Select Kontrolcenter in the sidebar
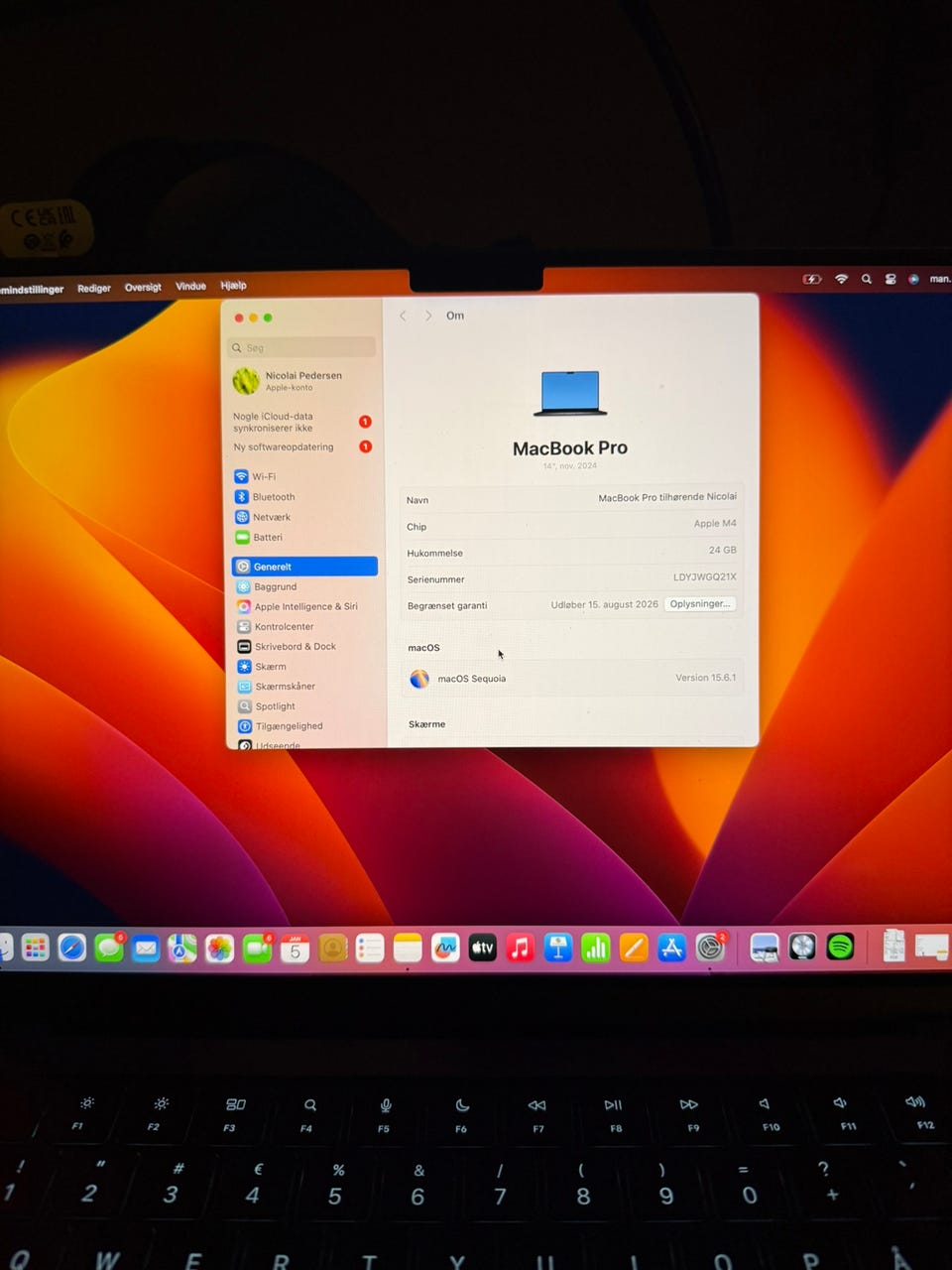This screenshot has width=952, height=1270. 304,626
